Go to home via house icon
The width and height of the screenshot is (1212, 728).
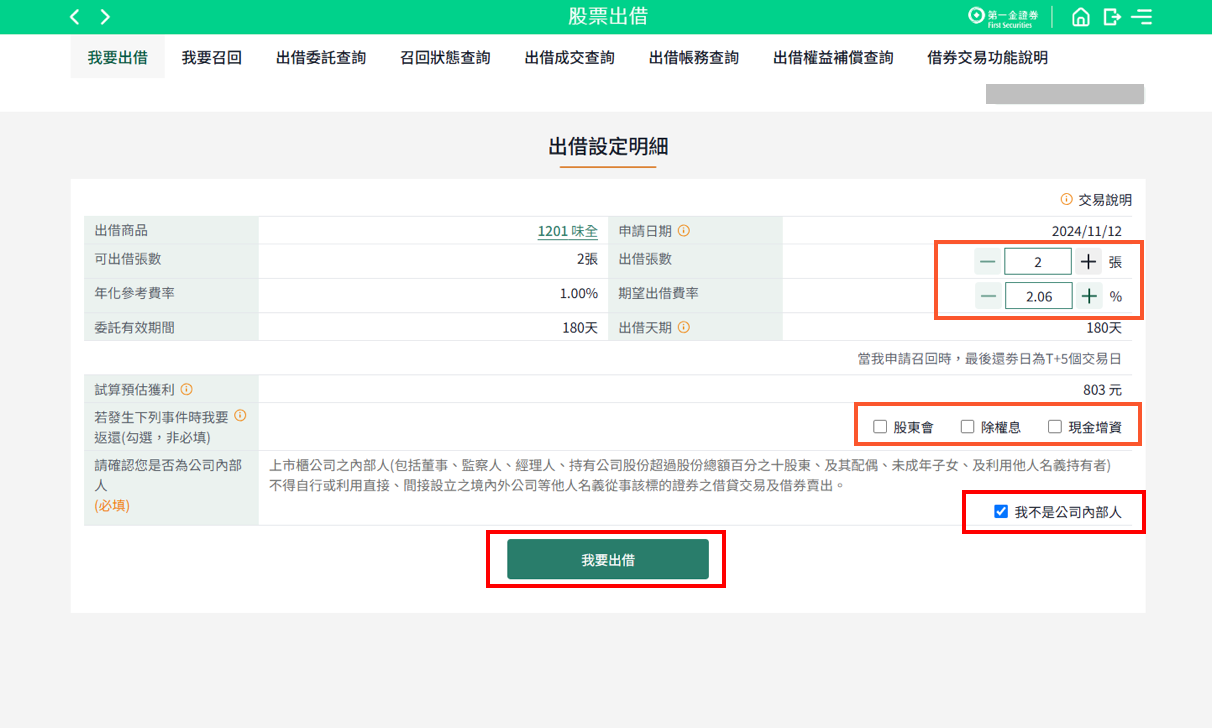[x=1080, y=17]
